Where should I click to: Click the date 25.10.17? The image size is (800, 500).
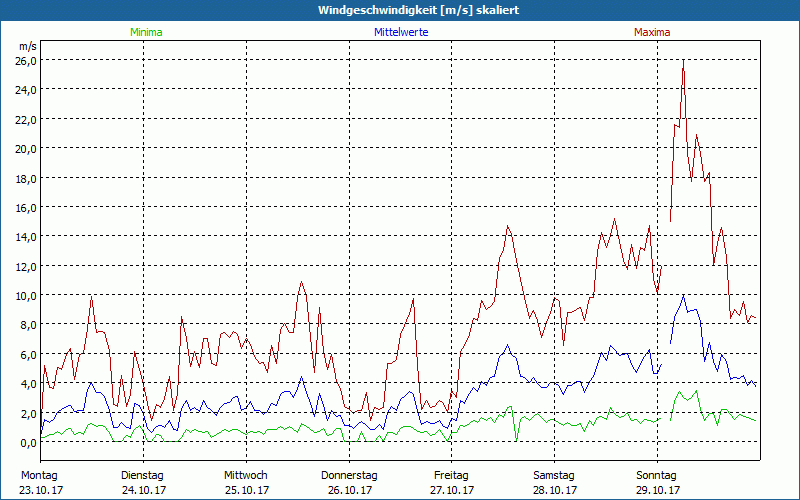pyautogui.click(x=247, y=490)
